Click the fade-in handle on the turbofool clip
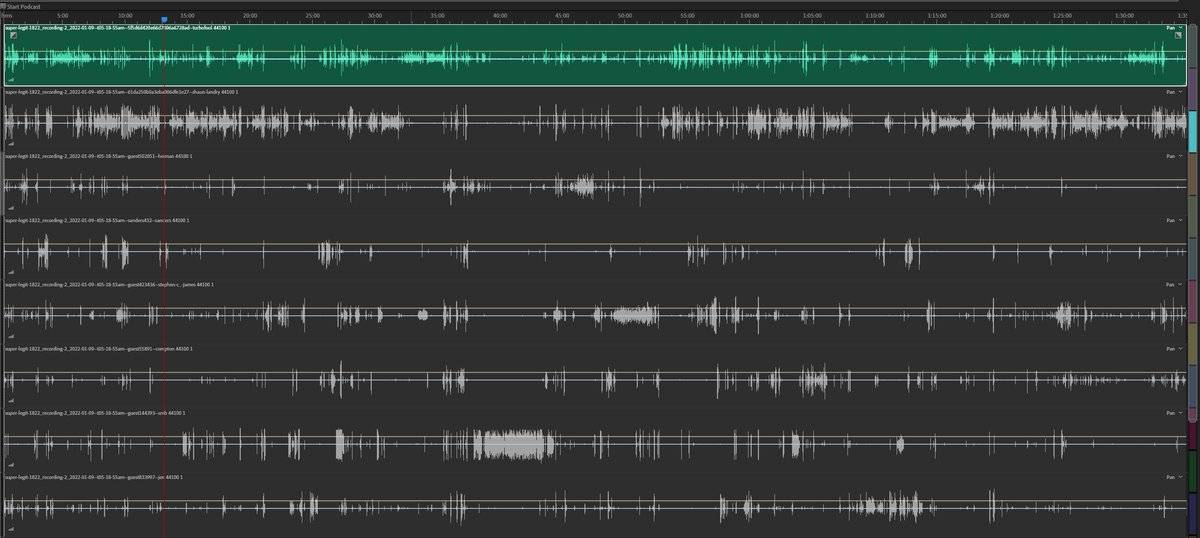 click(x=13, y=35)
